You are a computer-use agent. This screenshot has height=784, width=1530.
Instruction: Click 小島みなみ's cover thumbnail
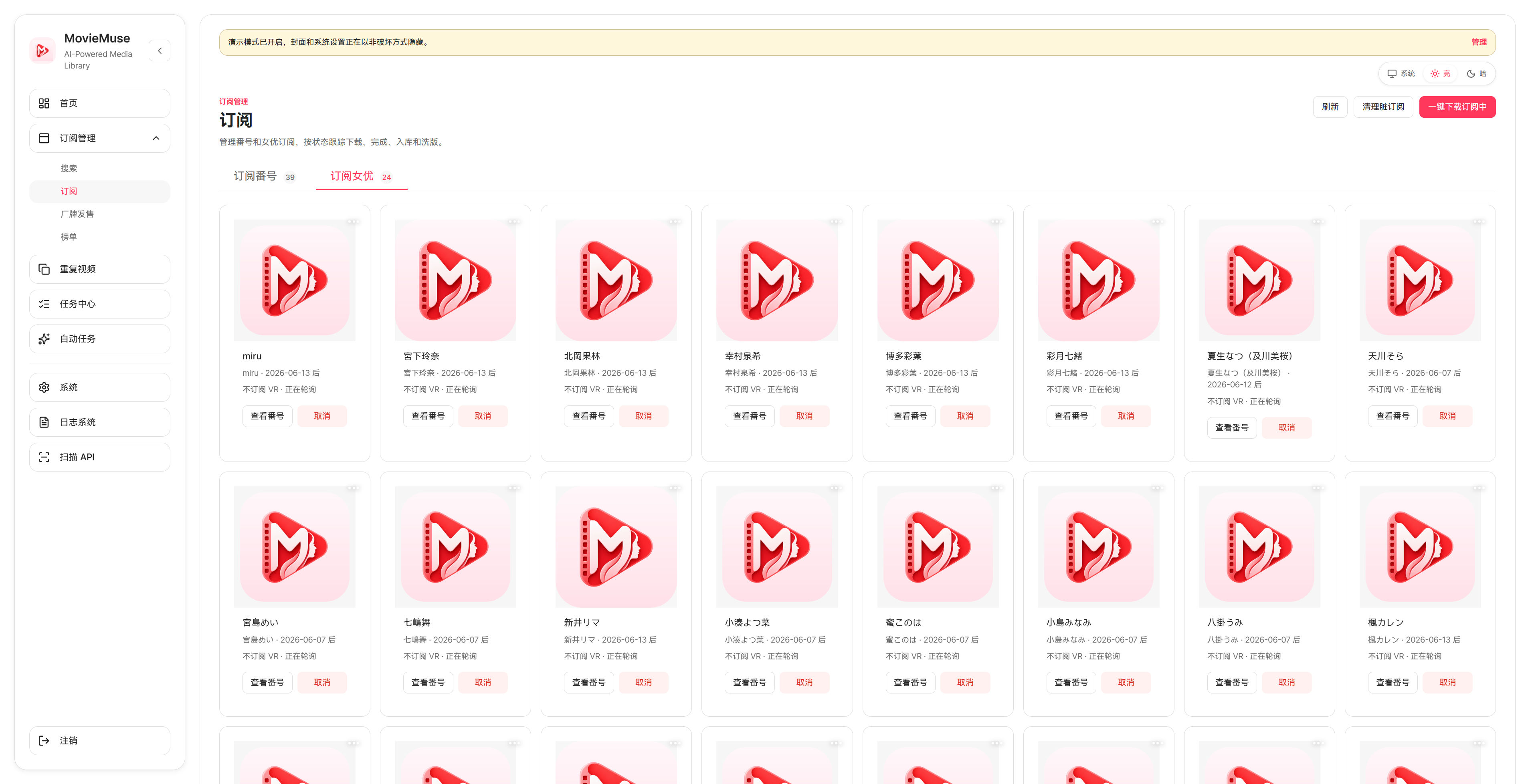(1099, 546)
